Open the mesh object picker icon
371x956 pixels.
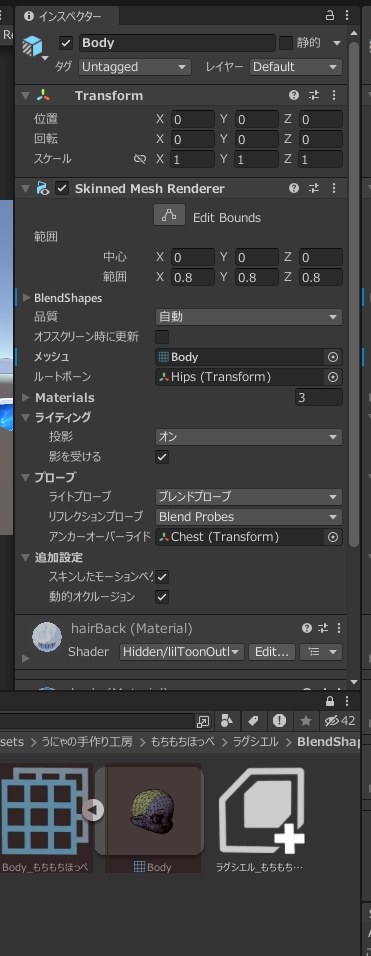tap(333, 357)
